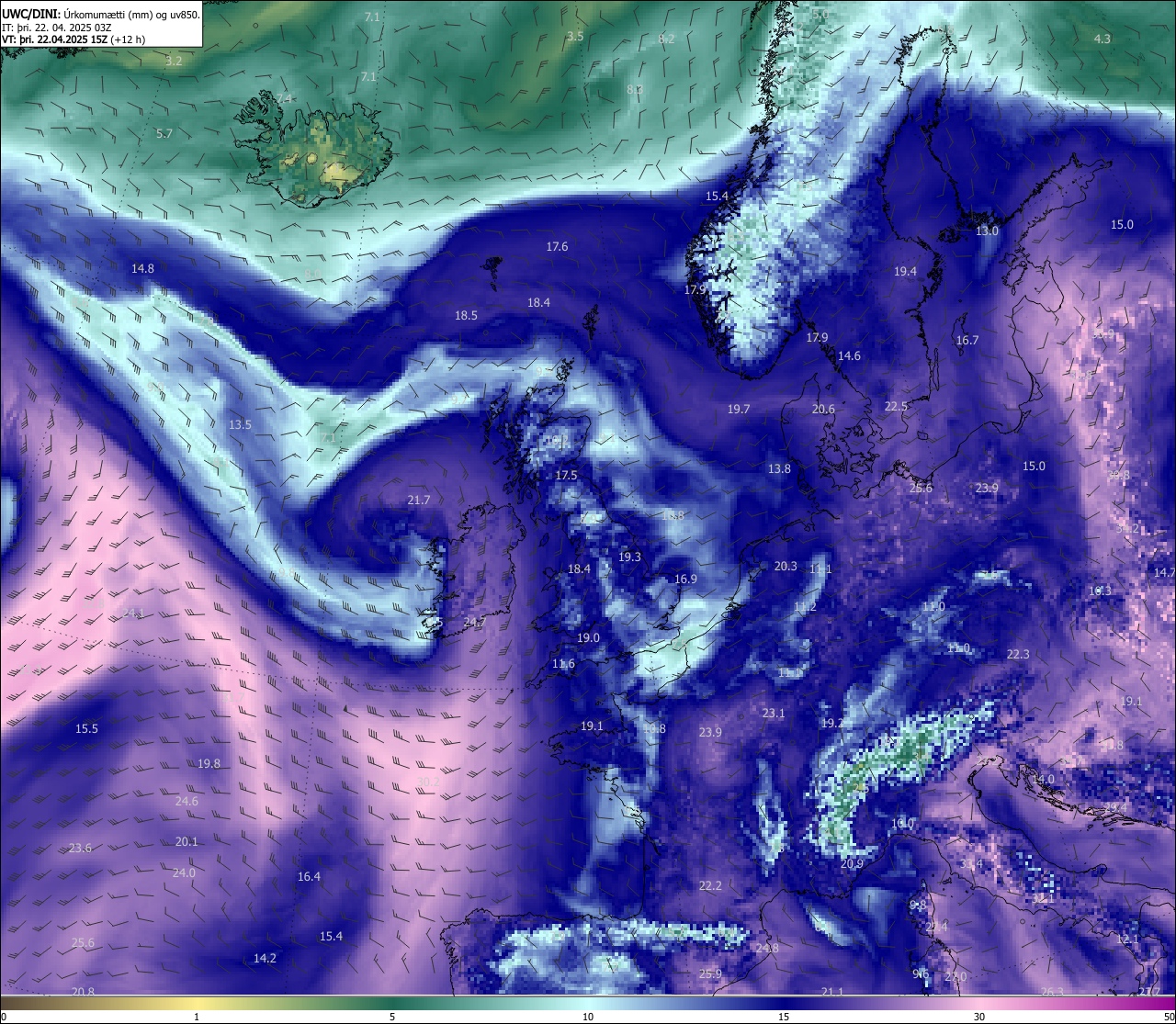Click the color scale label 0
This screenshot has height=1024, width=1176.
4,1017
